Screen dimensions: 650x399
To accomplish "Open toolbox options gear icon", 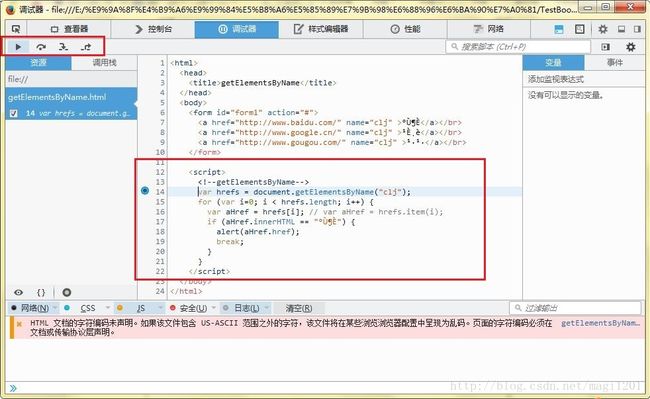I will tap(603, 29).
